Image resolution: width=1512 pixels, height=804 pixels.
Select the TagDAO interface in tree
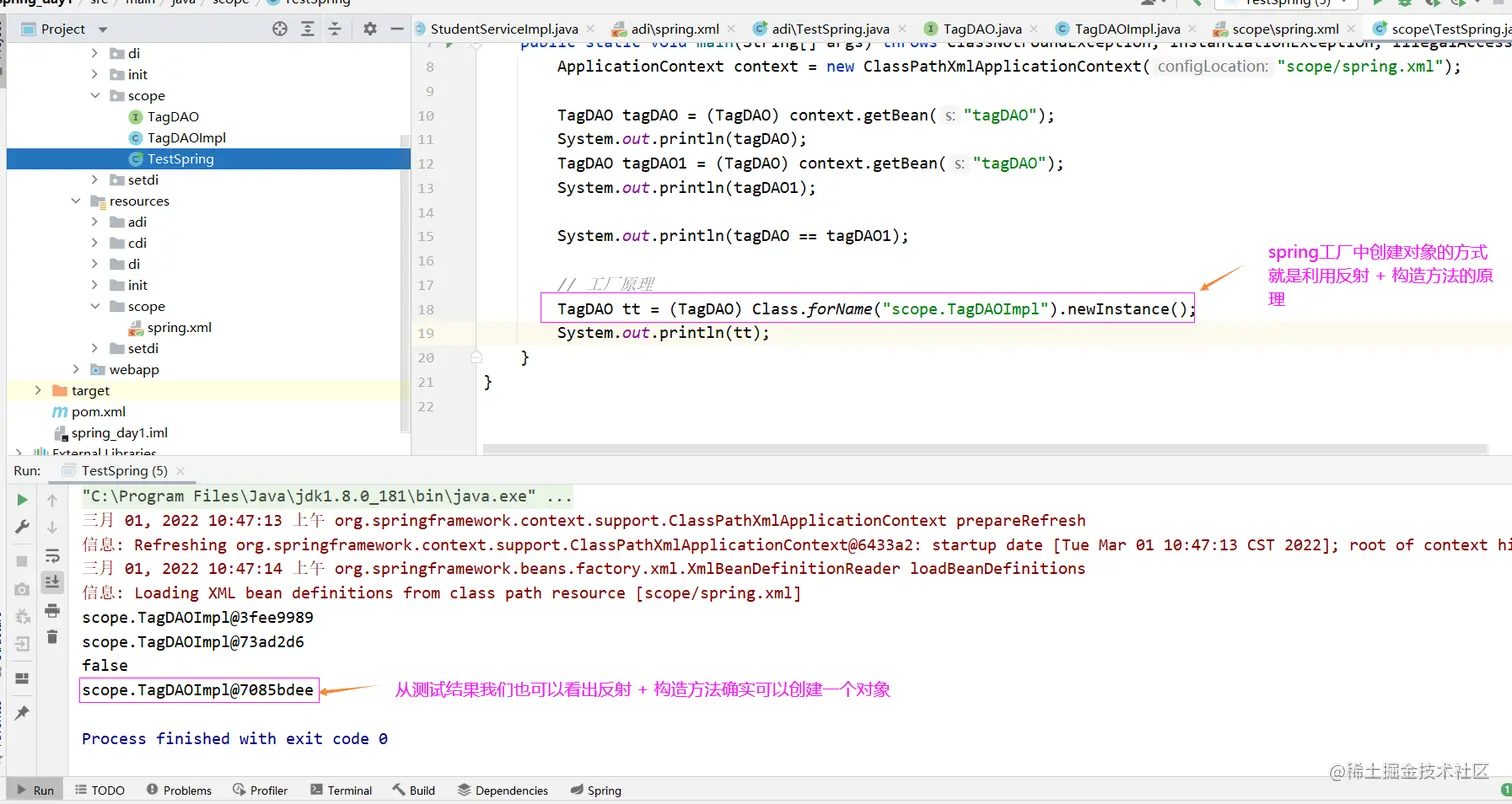173,117
